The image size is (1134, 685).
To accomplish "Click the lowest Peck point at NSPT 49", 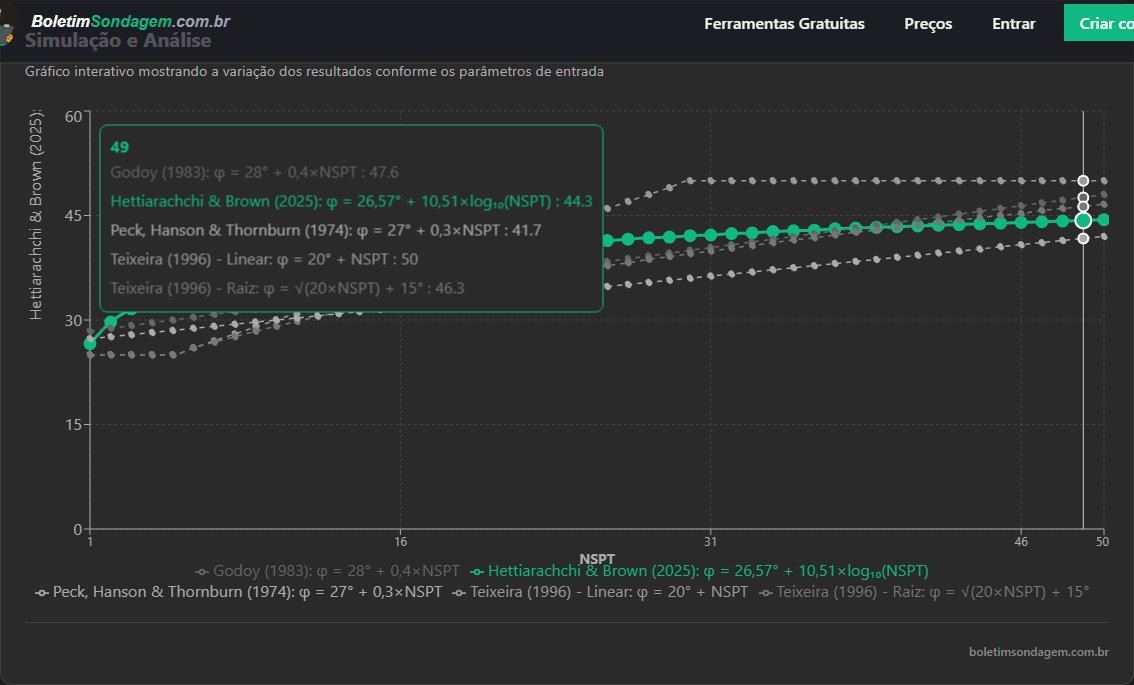I will 1083,238.
